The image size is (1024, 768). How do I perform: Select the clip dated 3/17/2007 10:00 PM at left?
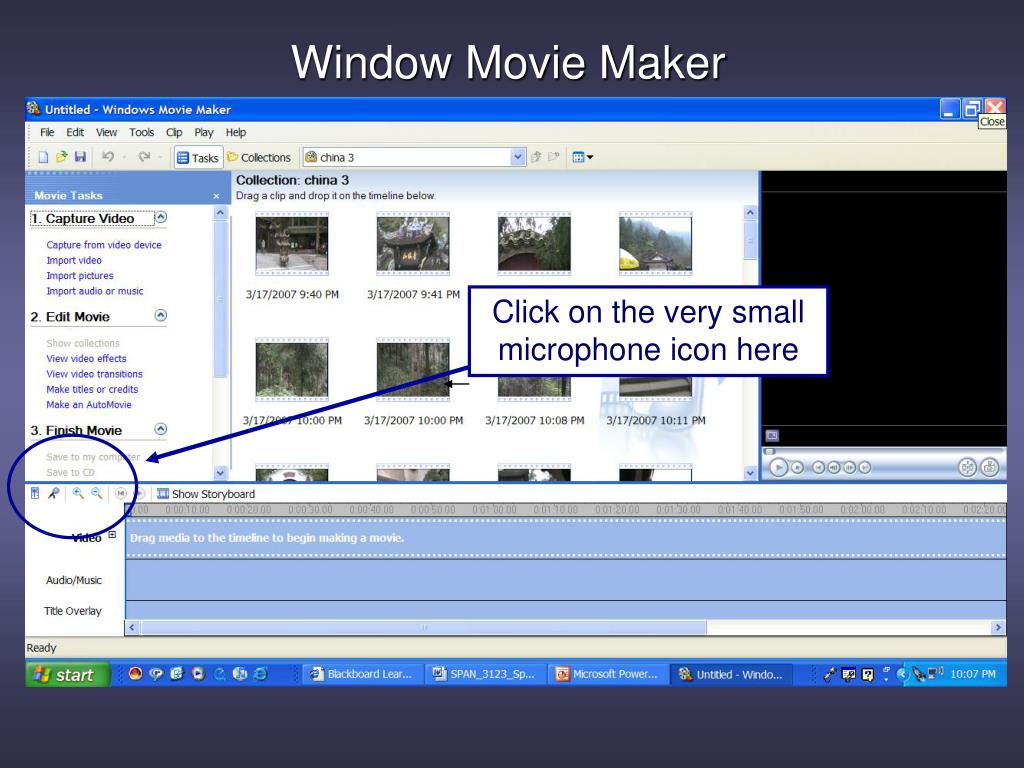[292, 370]
